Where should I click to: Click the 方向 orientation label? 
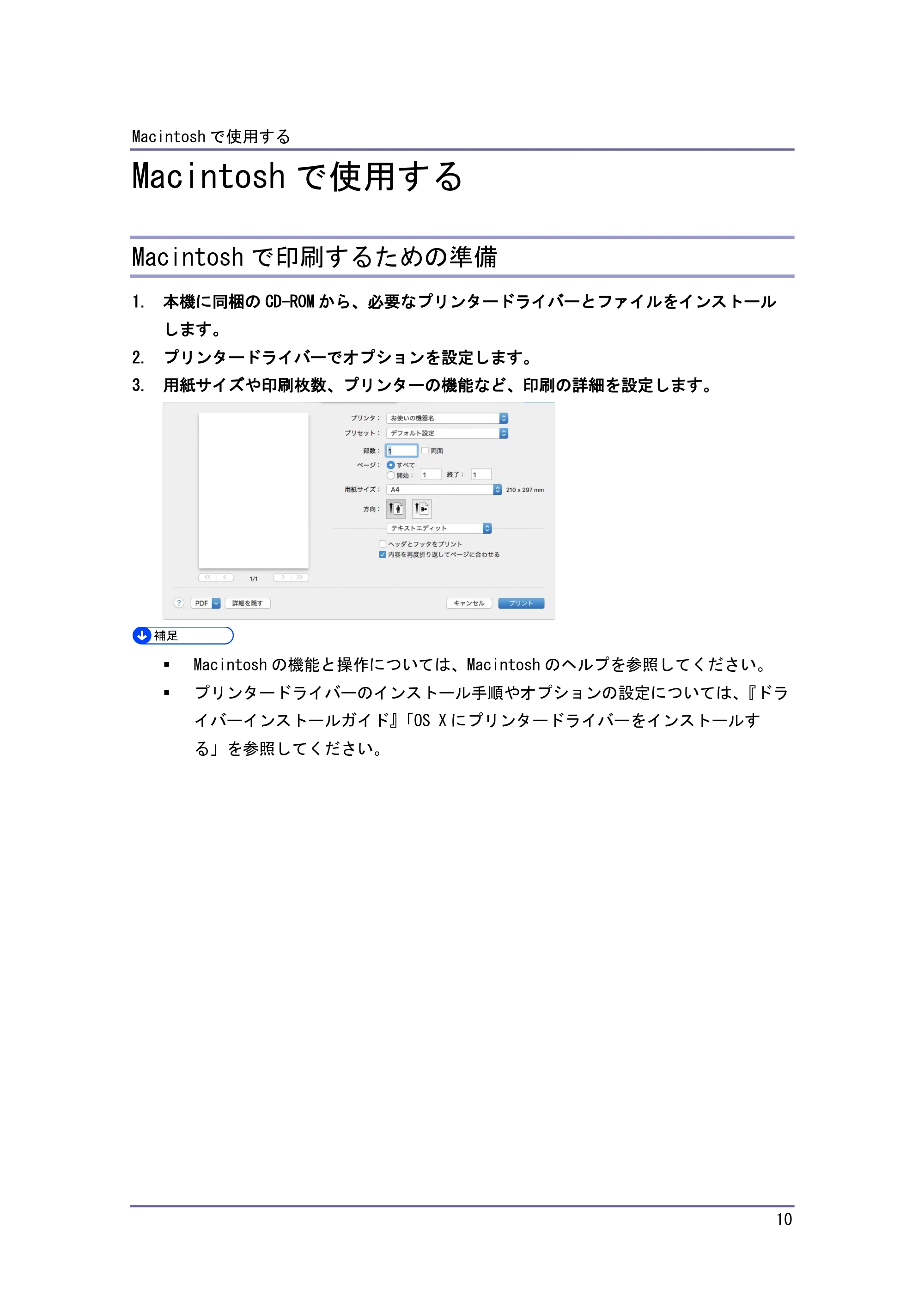click(371, 510)
